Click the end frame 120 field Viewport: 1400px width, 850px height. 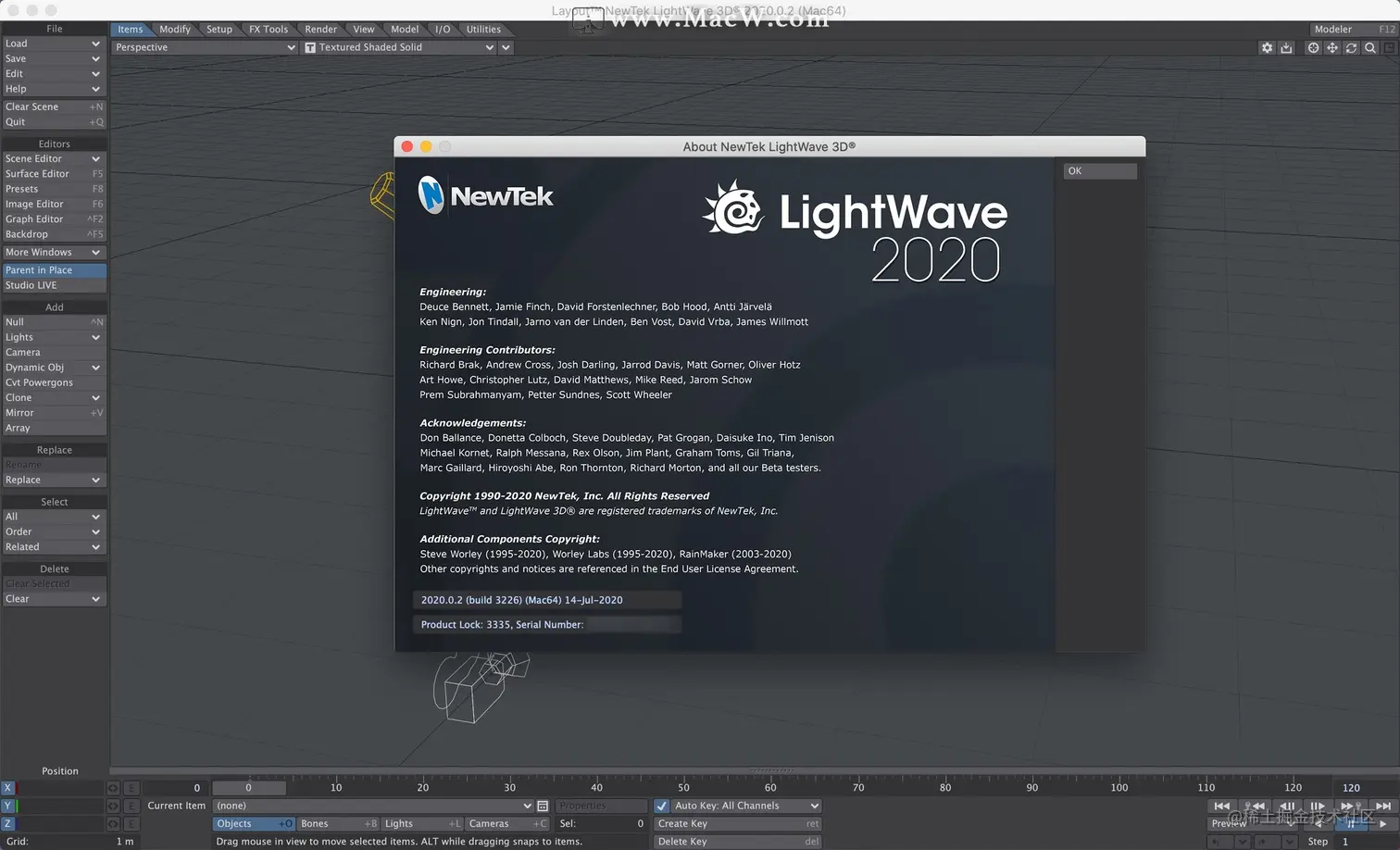(x=1365, y=788)
